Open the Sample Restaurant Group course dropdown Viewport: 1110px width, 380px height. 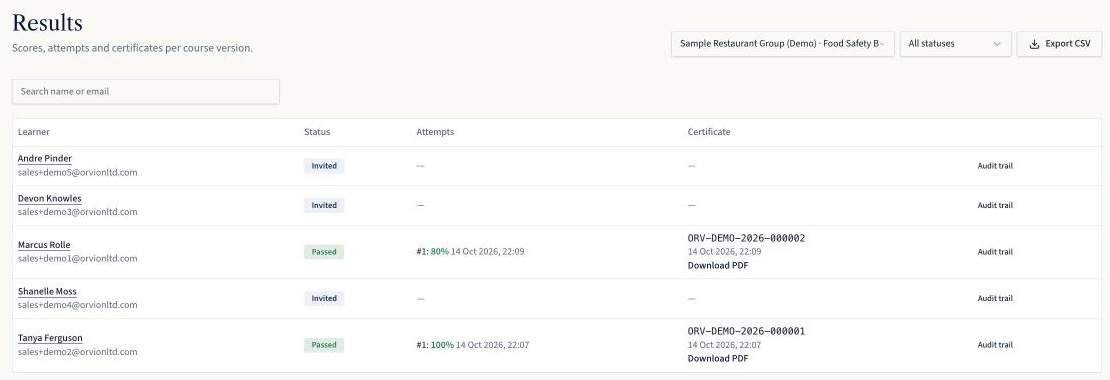782,44
